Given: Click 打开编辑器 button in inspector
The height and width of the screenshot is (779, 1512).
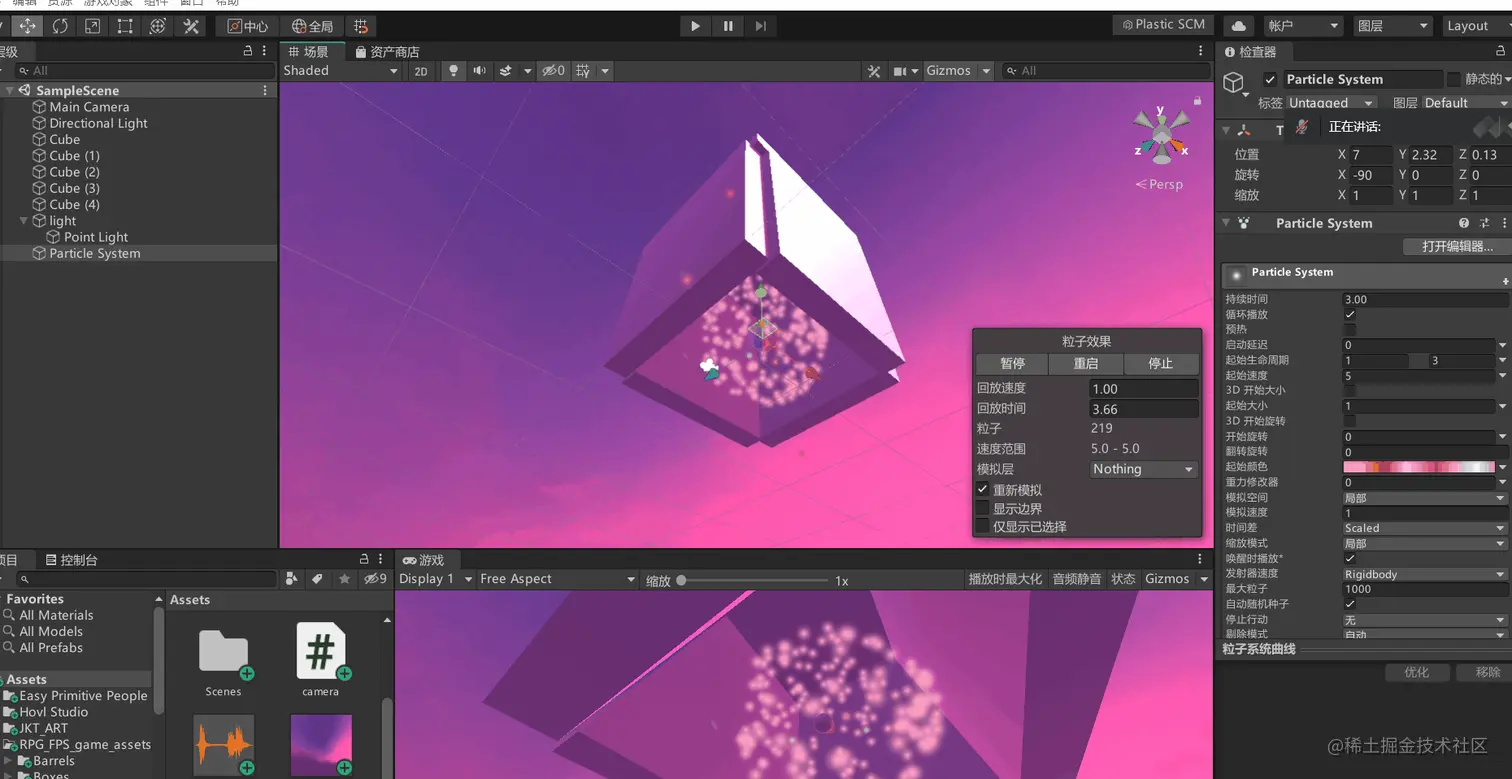Looking at the screenshot, I should [1457, 246].
